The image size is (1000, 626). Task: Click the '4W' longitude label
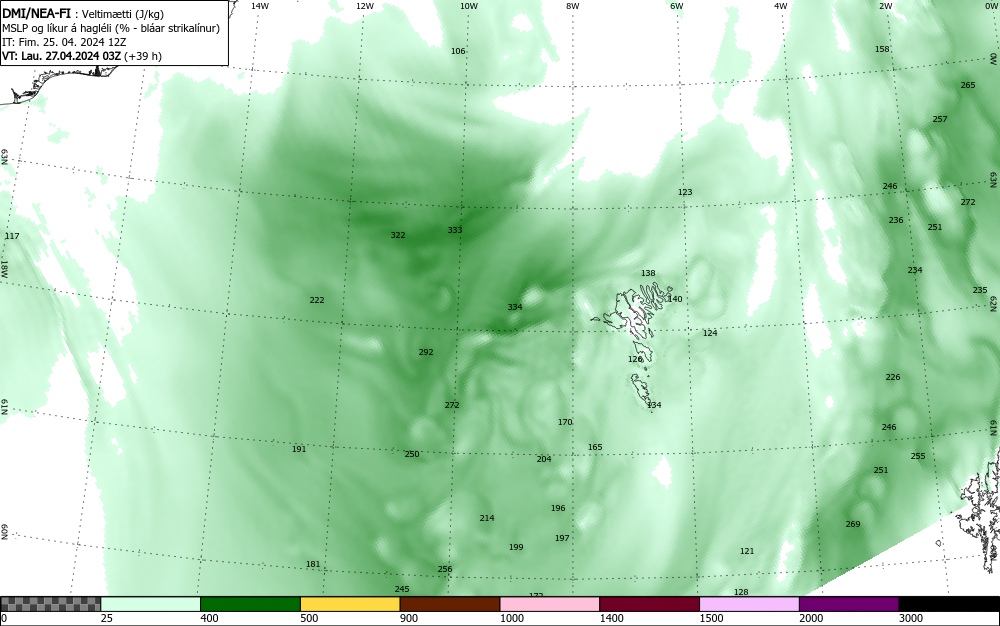pos(781,6)
